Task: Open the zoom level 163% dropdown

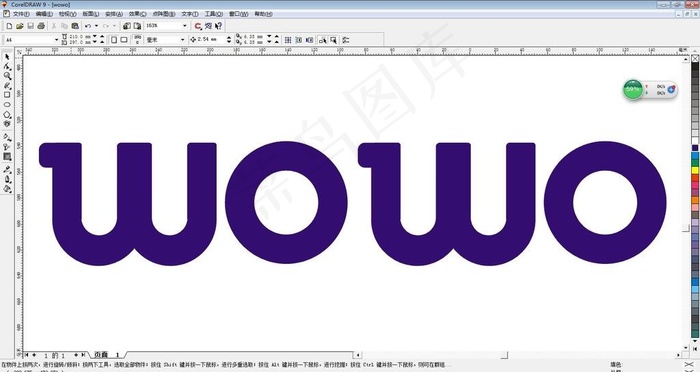Action: coord(184,26)
